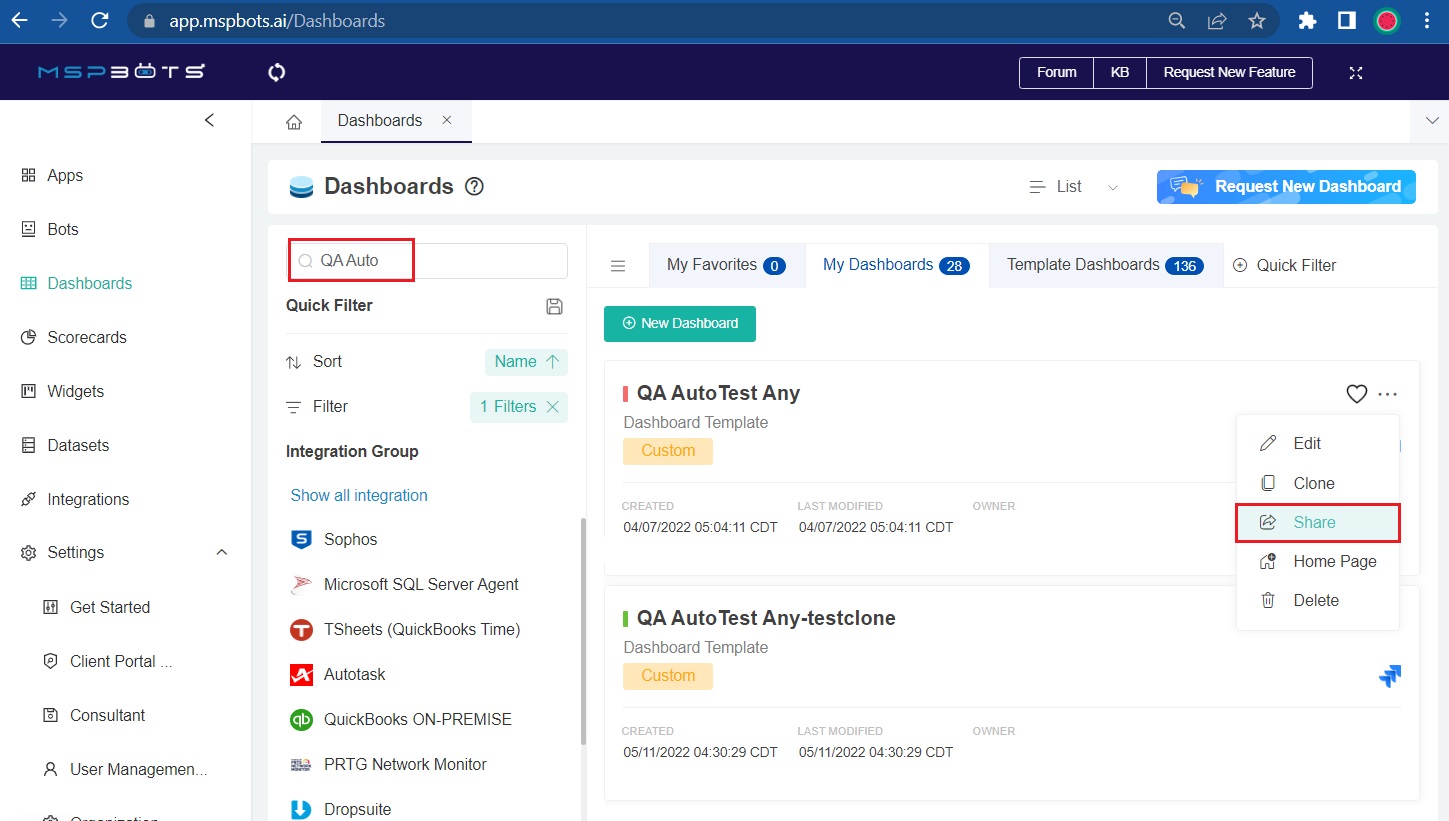Go to the Datasets section
Image resolution: width=1449 pixels, height=821 pixels.
click(x=76, y=445)
